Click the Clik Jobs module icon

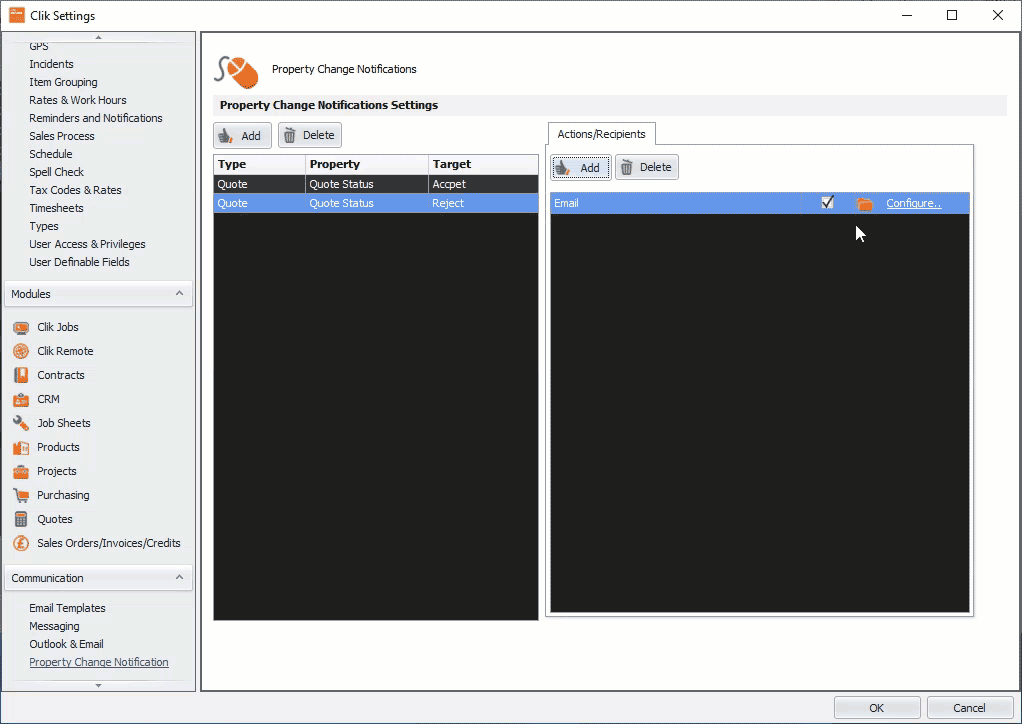click(21, 328)
